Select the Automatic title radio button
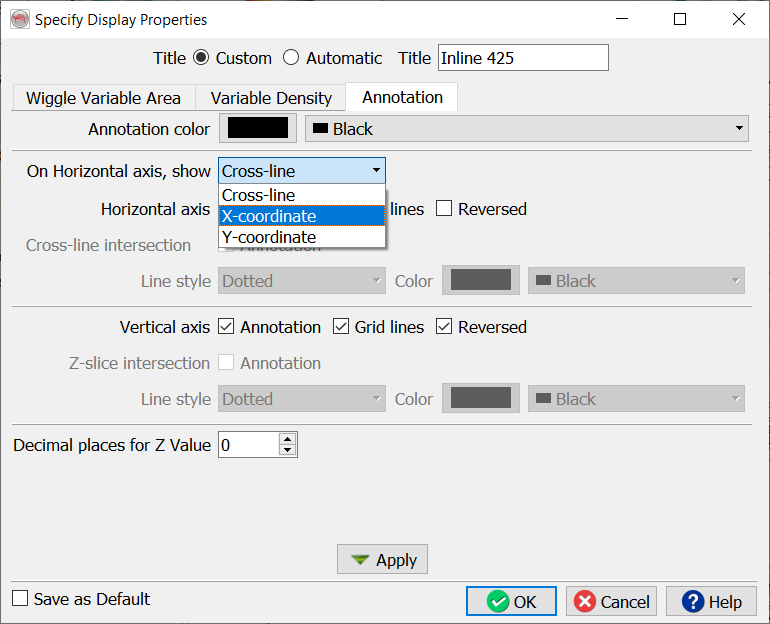Viewport: 770px width, 624px height. [x=291, y=58]
